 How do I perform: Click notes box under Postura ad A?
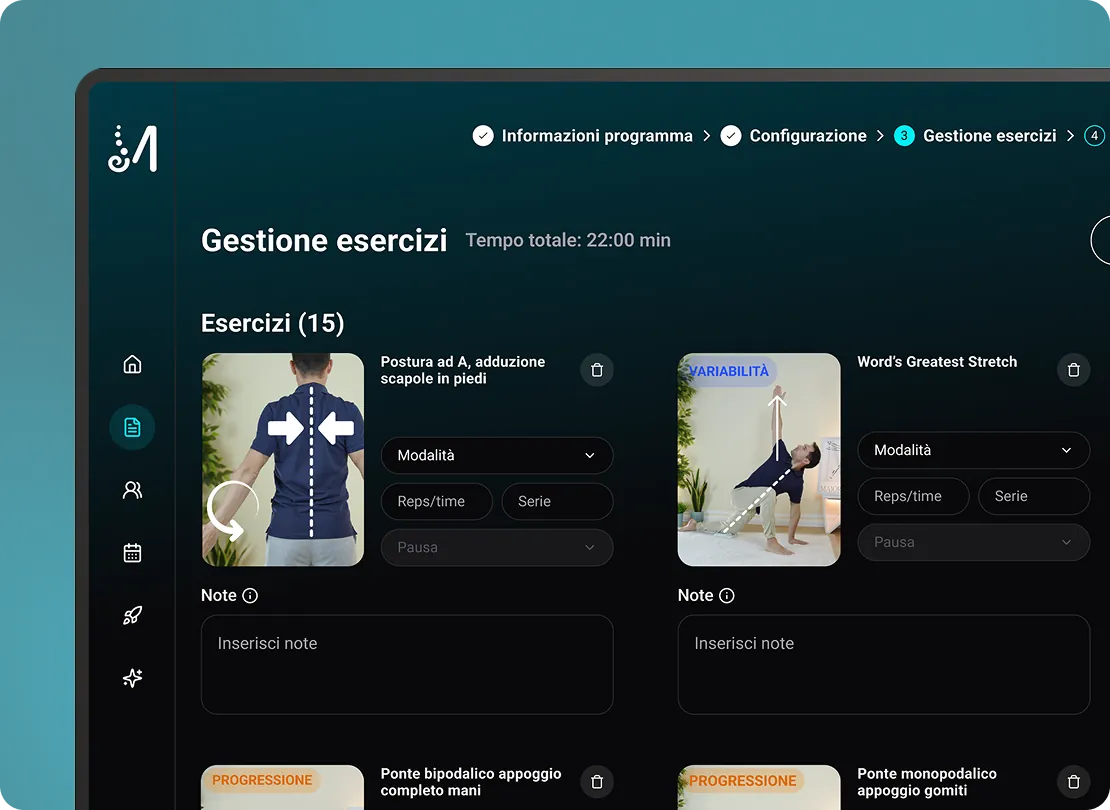pyautogui.click(x=407, y=664)
